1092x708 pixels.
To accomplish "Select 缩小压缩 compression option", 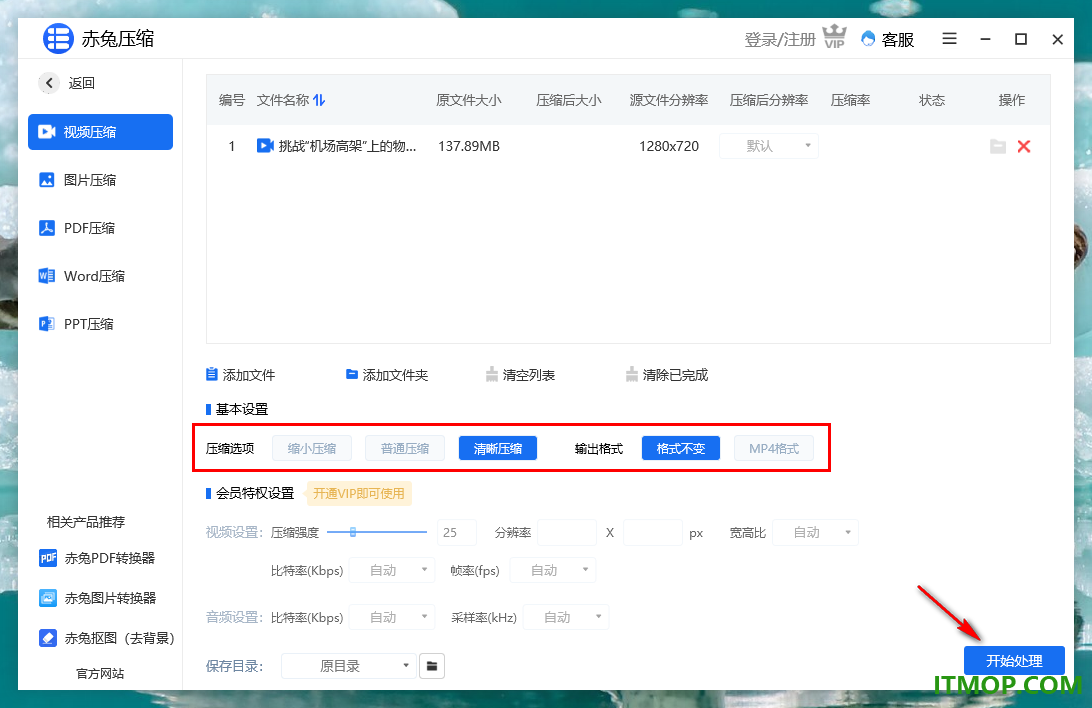I will 312,448.
